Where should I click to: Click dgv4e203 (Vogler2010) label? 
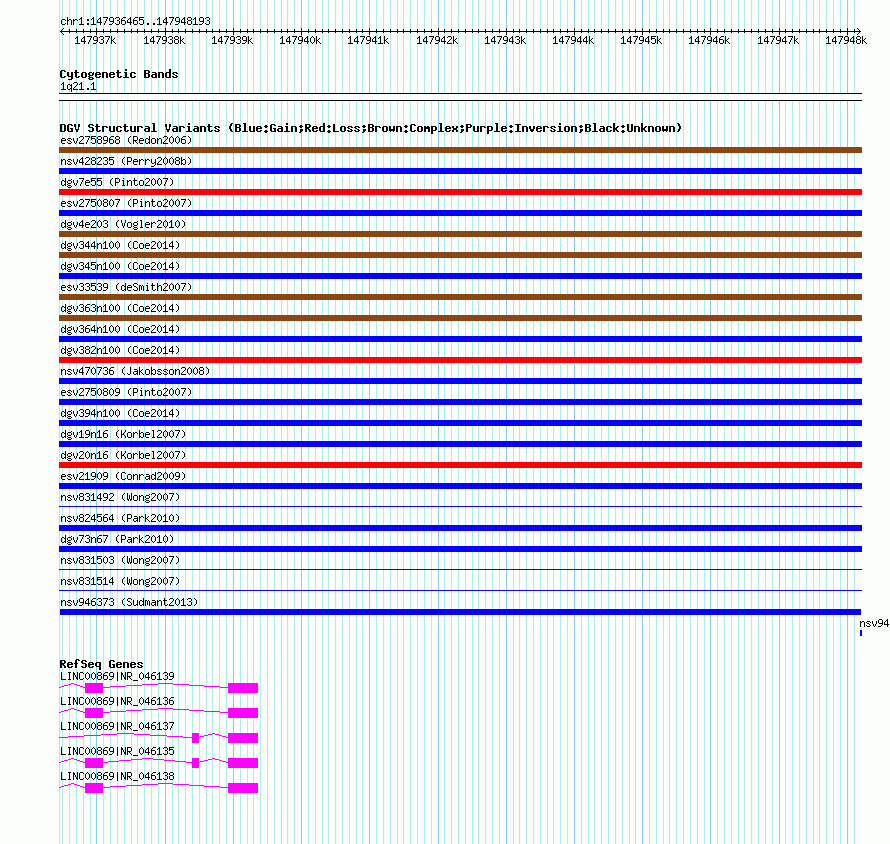click(x=123, y=224)
